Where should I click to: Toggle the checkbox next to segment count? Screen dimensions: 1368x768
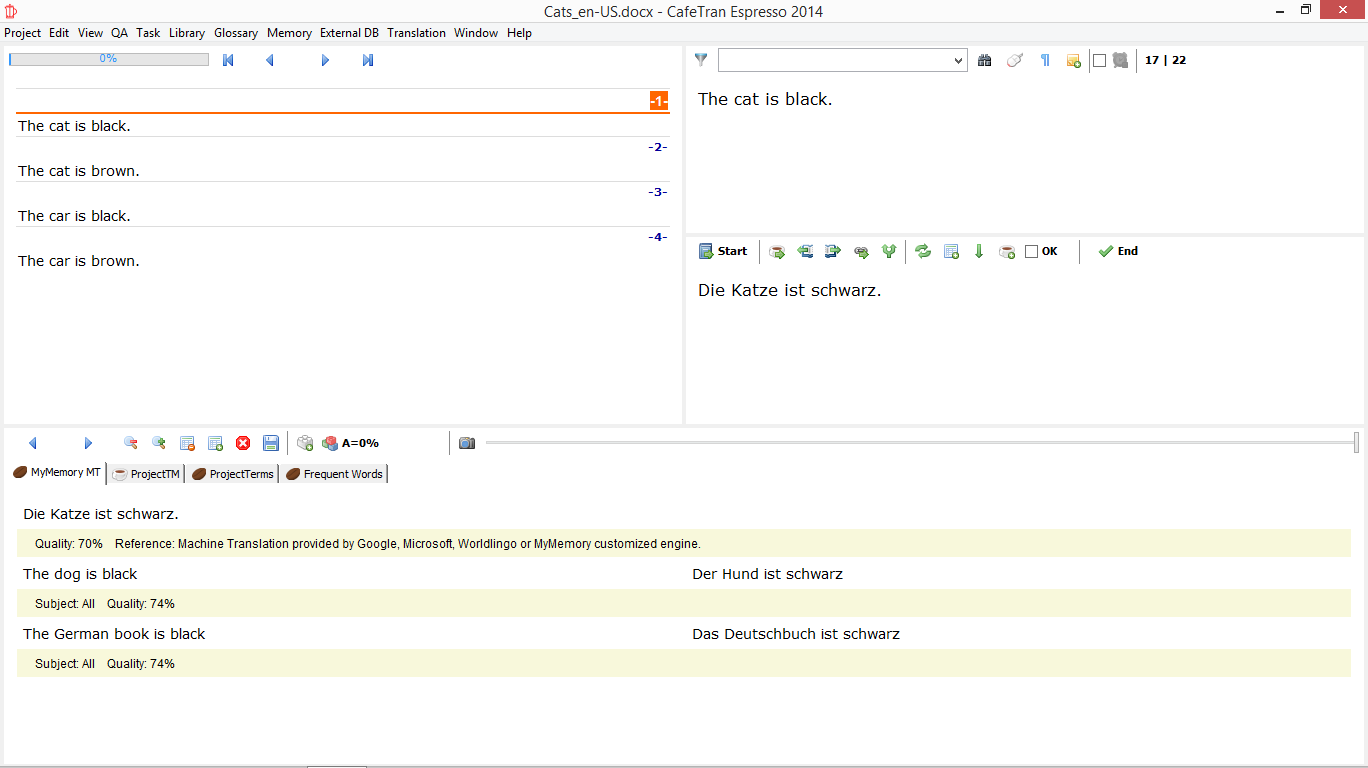pos(1100,61)
